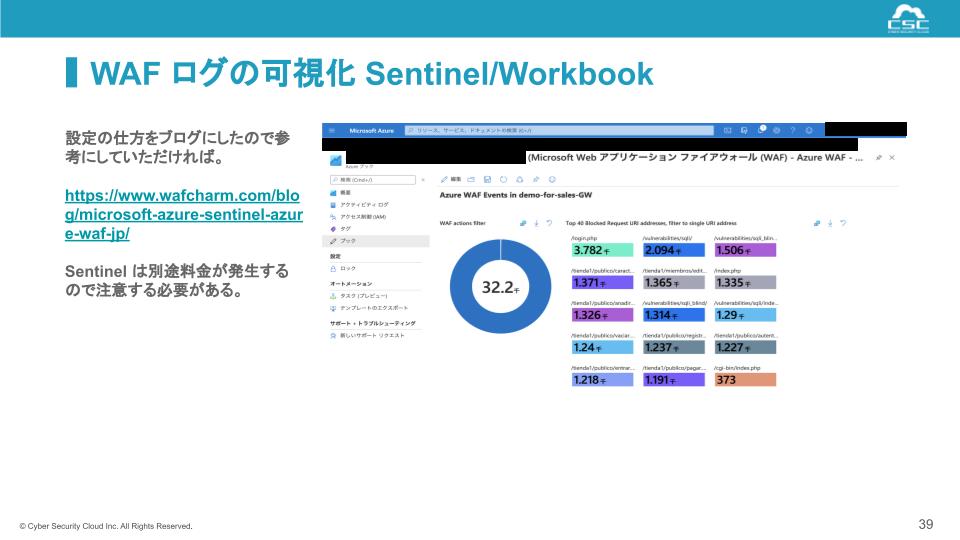Select the 1.371千 tile

coord(602,282)
